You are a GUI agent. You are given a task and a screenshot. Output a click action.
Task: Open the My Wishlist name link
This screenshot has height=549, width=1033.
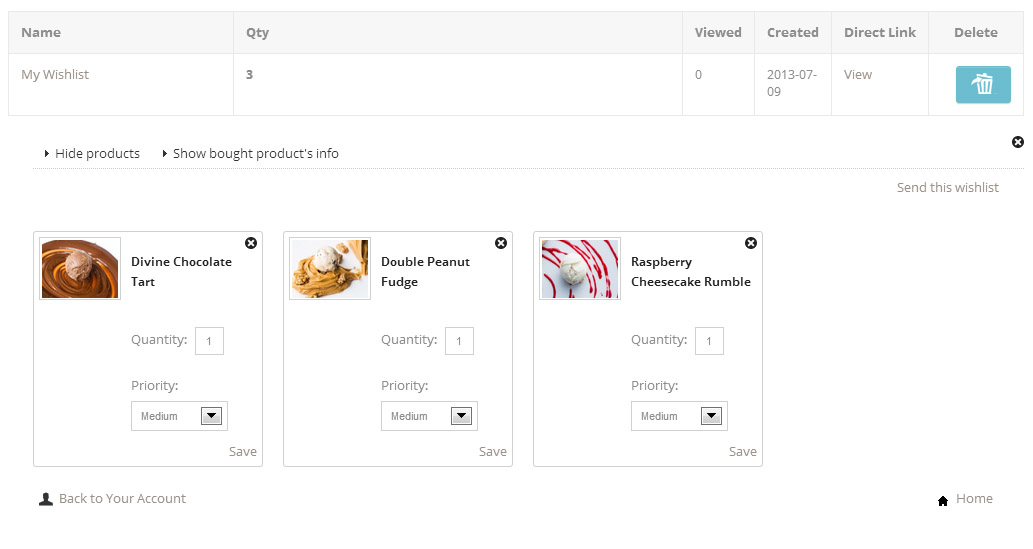click(x=55, y=75)
